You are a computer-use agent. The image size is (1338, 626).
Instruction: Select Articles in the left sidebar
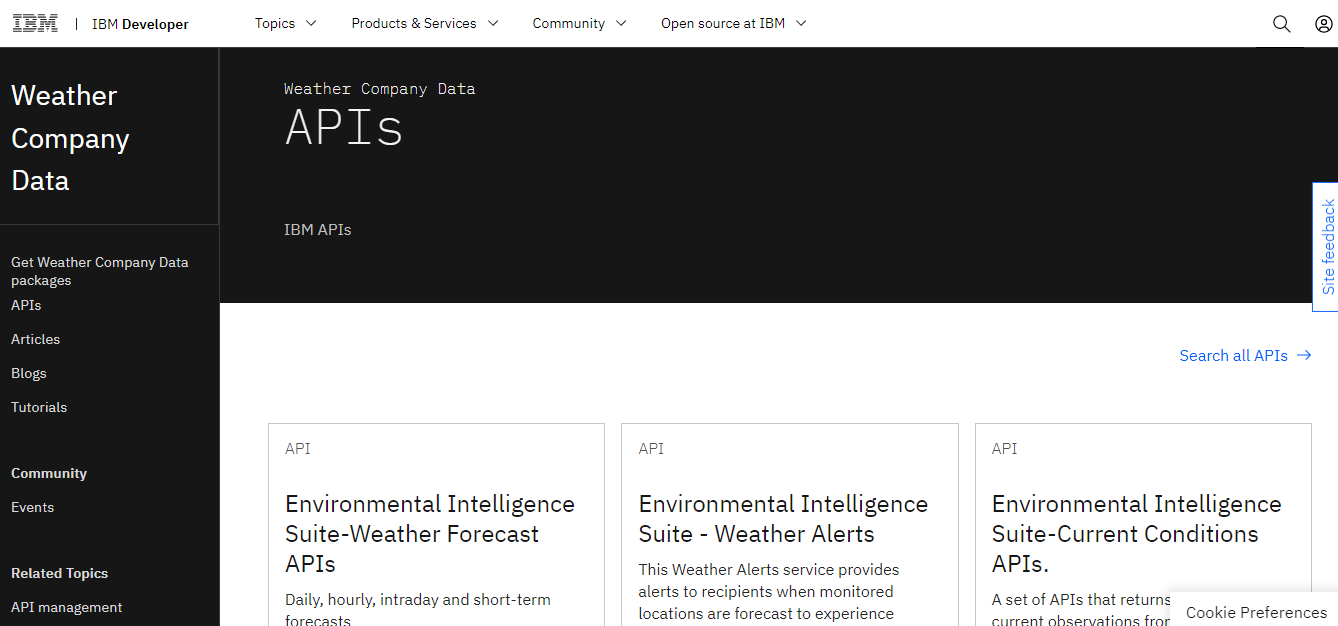[x=36, y=339]
